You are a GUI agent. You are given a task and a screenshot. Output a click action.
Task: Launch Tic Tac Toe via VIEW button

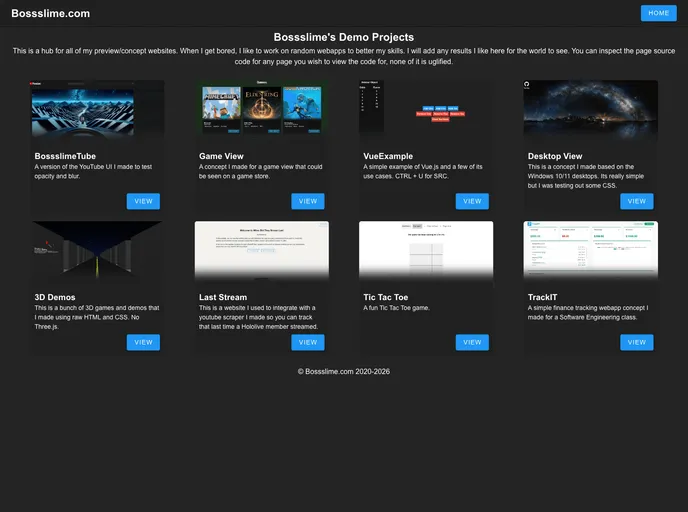coord(472,342)
